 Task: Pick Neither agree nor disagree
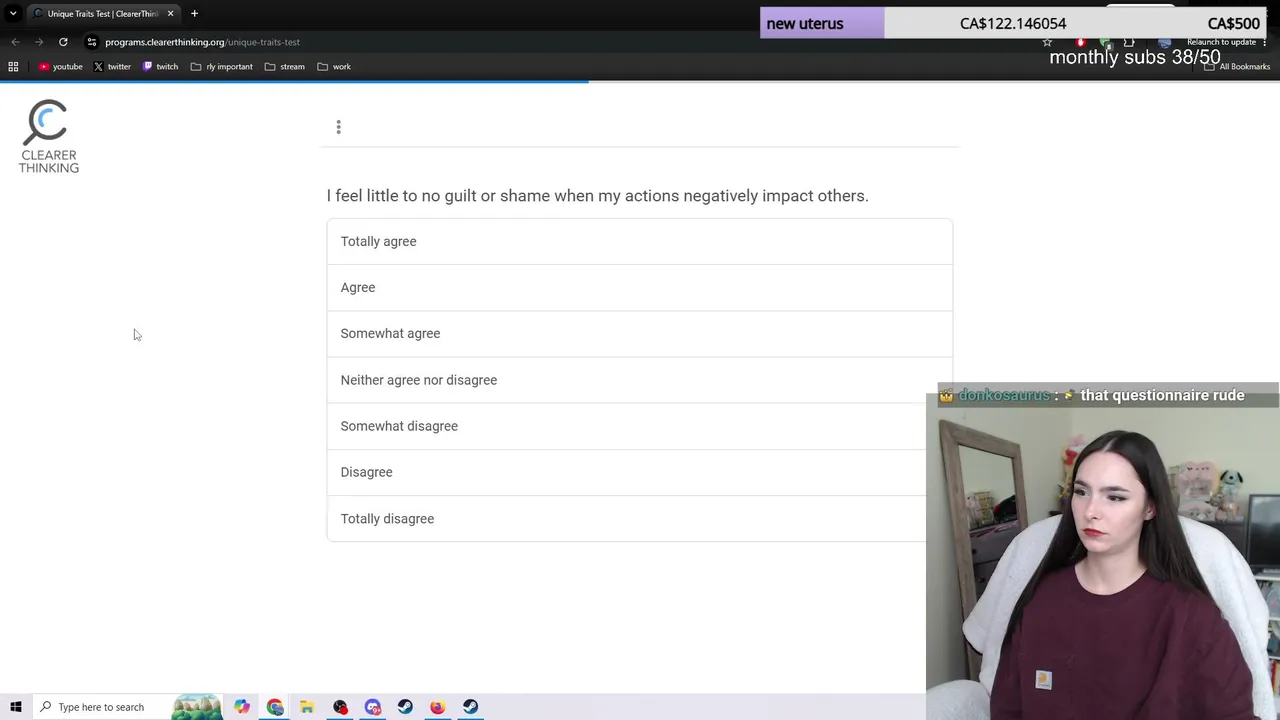pyautogui.click(x=639, y=380)
